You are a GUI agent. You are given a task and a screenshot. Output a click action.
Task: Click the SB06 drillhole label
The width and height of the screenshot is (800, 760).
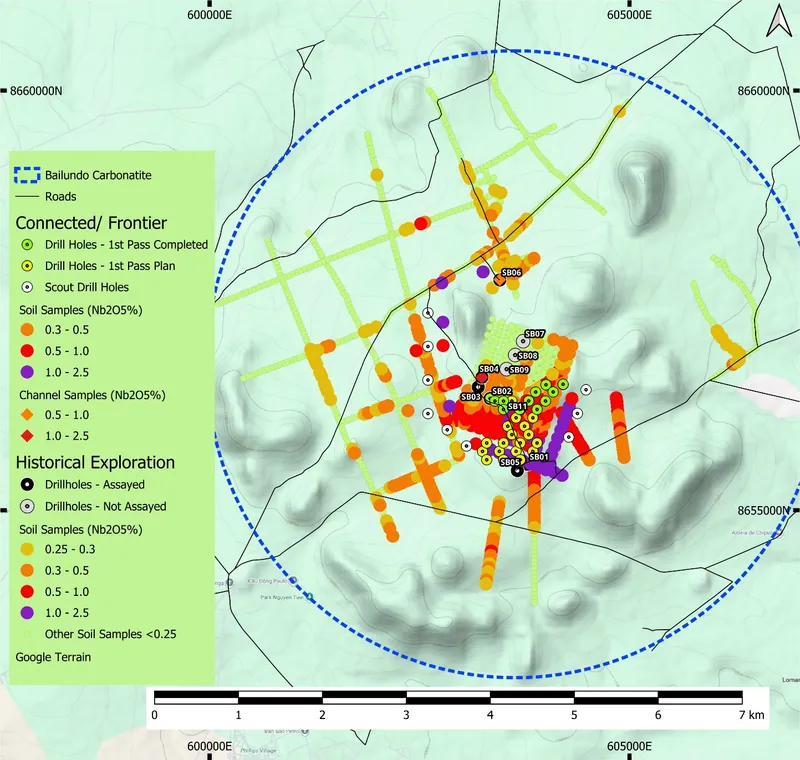[511, 273]
